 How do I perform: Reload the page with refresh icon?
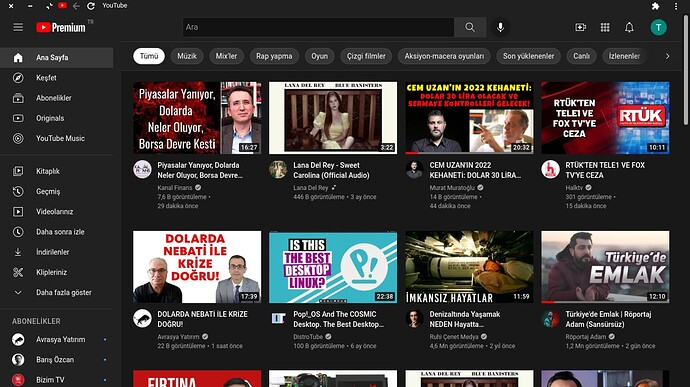91,6
